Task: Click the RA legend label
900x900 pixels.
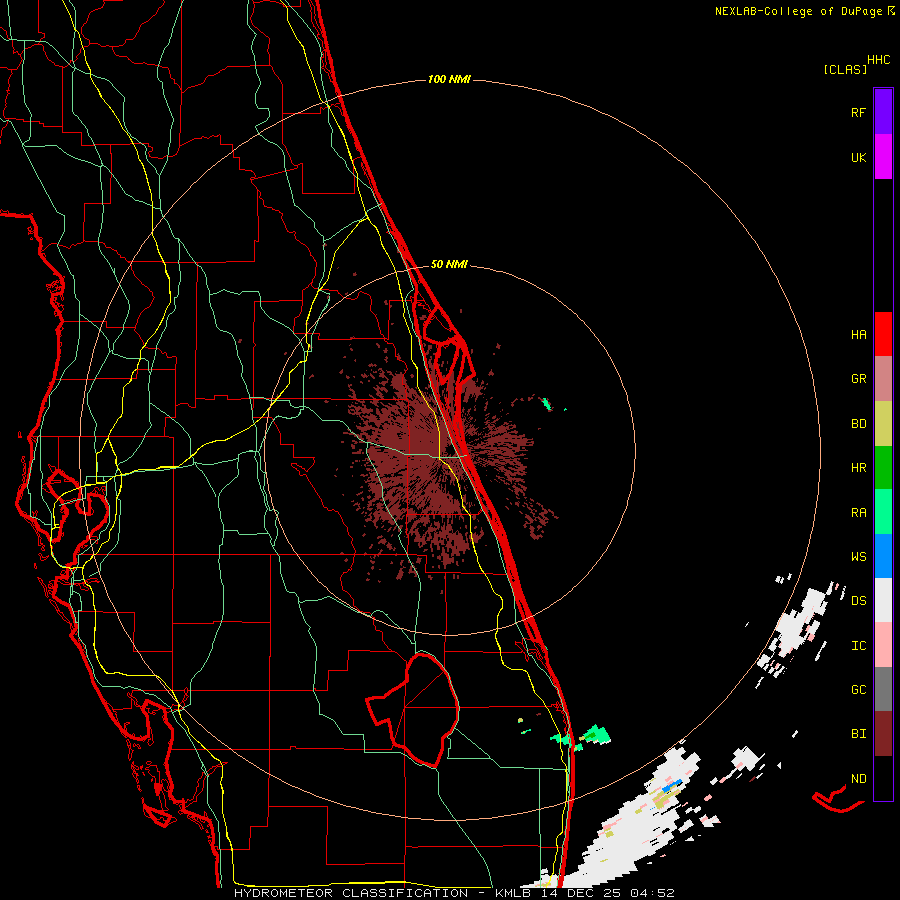Action: pyautogui.click(x=858, y=513)
